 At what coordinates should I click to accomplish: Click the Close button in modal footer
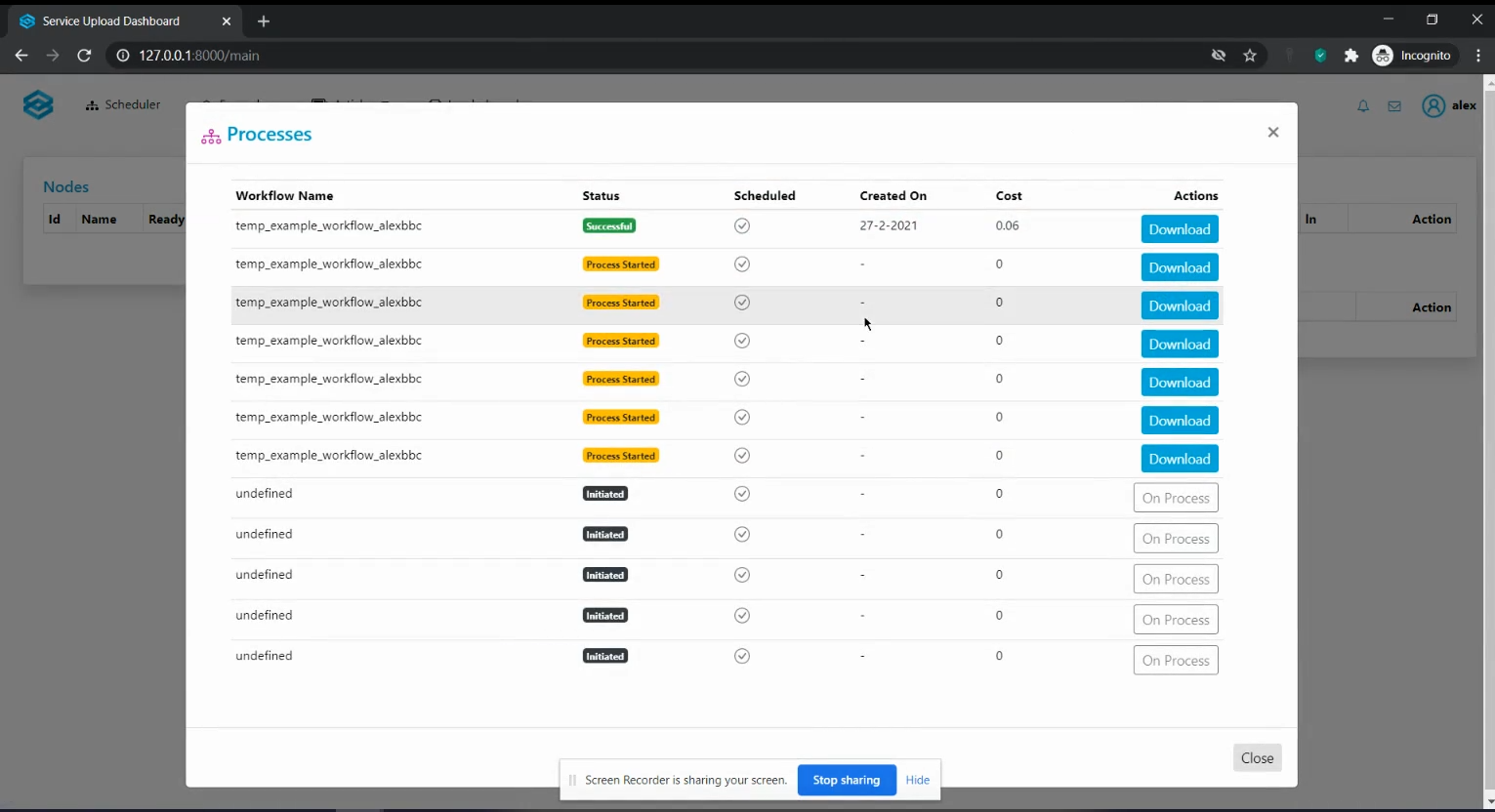click(1256, 758)
